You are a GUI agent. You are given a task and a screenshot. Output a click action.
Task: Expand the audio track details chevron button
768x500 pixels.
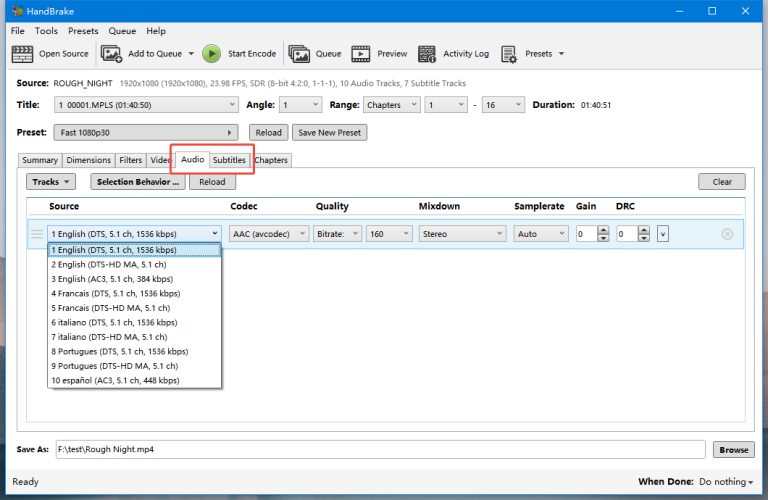[663, 234]
